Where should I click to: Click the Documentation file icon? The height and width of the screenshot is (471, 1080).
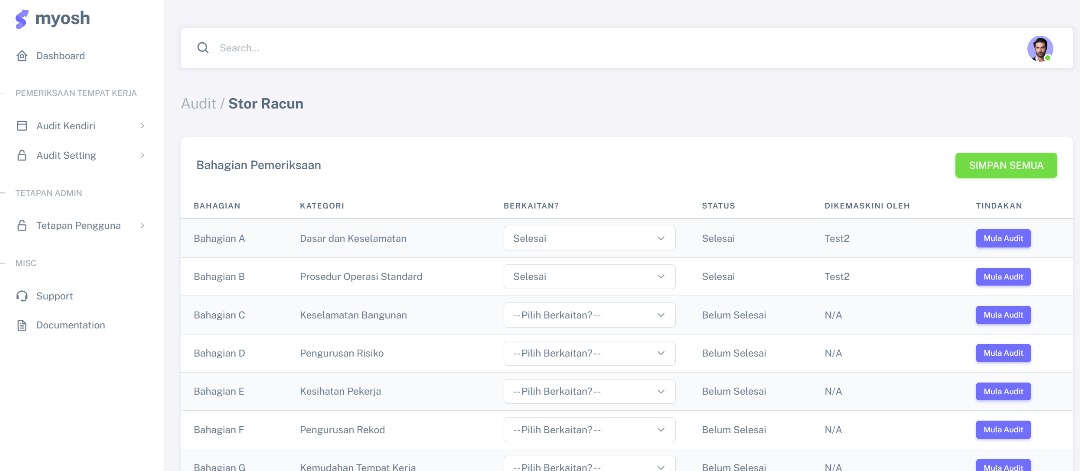[22, 325]
